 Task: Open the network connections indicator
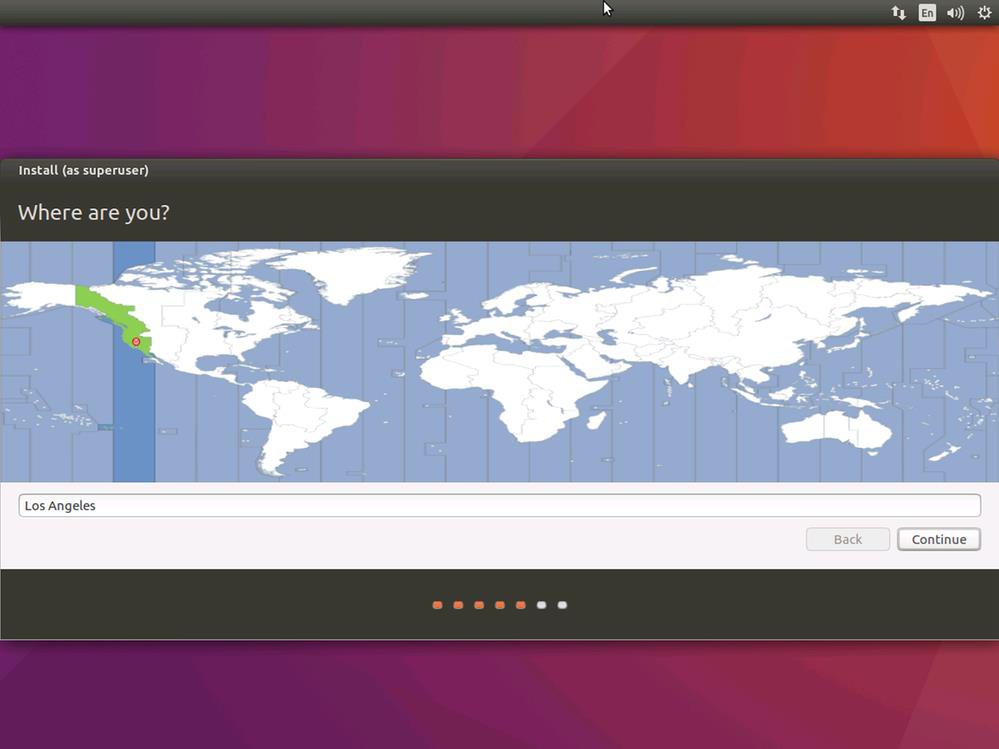pos(898,13)
